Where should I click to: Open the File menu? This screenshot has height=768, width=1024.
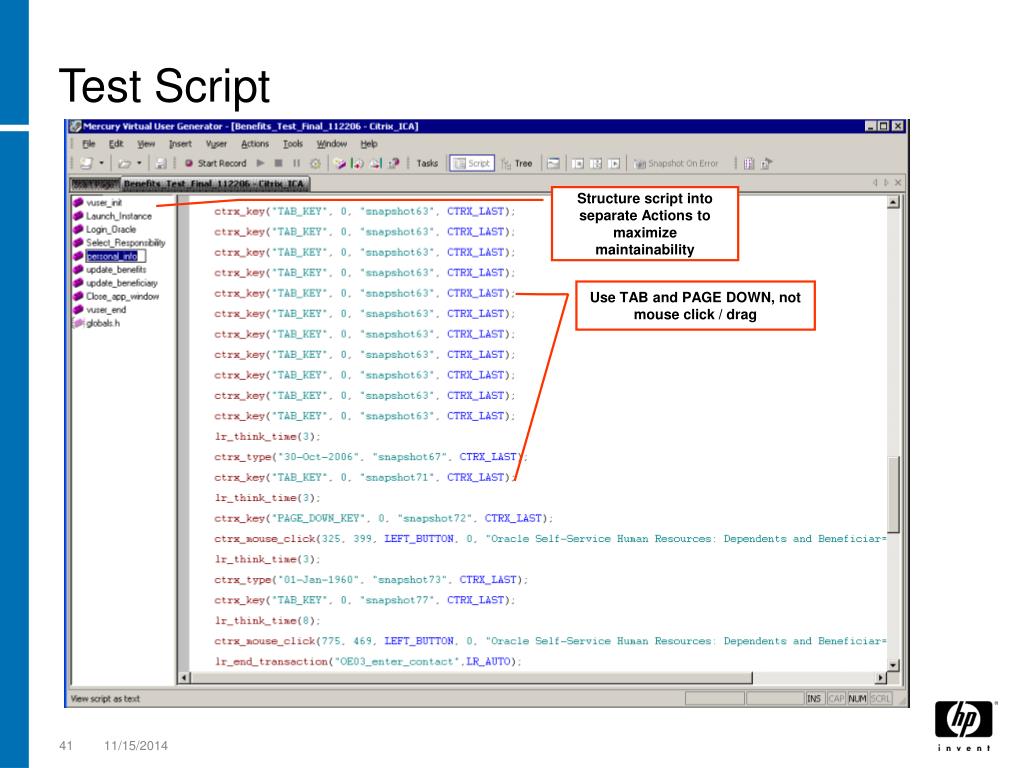click(x=88, y=144)
